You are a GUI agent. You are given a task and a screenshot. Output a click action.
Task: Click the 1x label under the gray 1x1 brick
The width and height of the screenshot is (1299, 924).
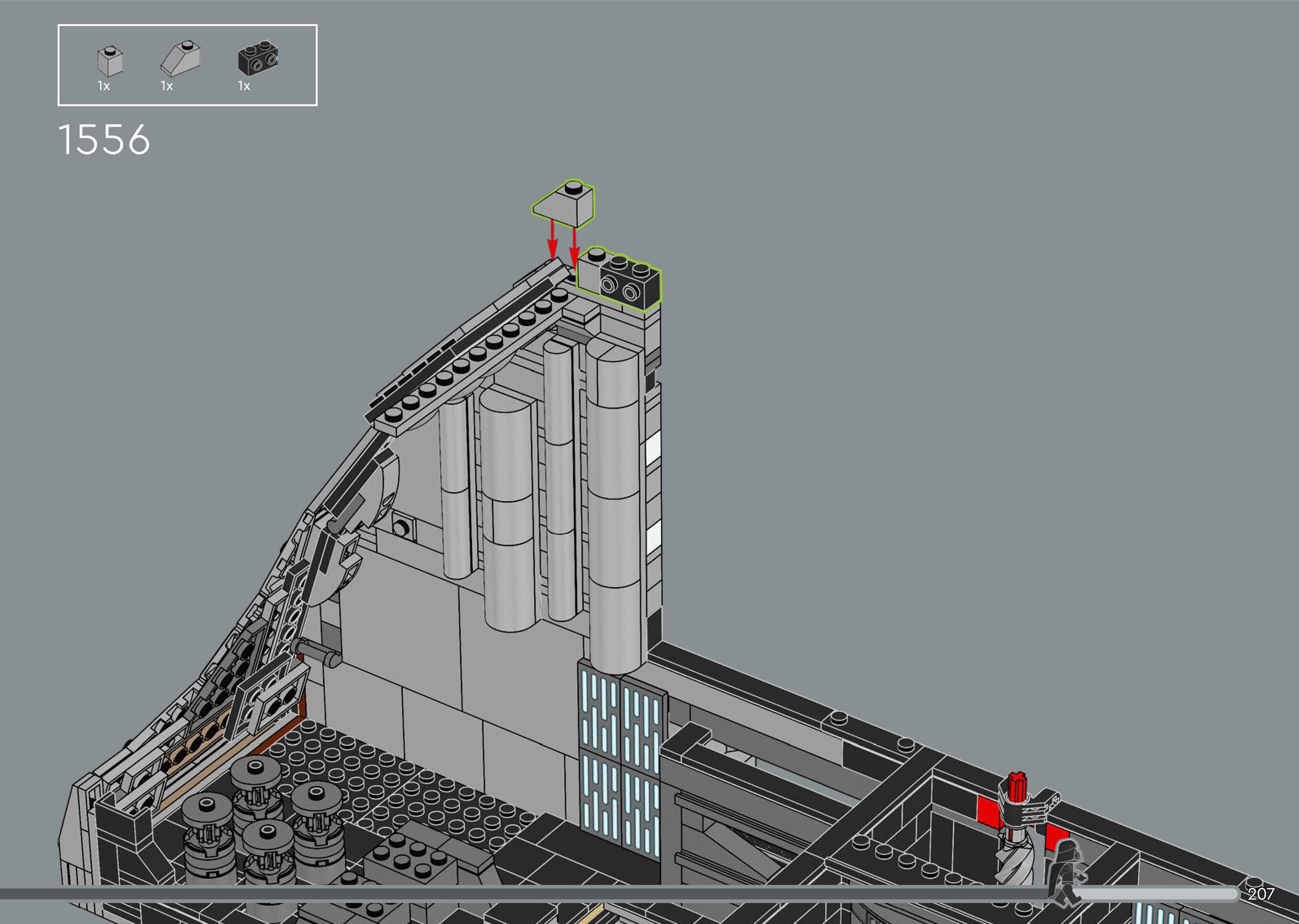[x=103, y=86]
